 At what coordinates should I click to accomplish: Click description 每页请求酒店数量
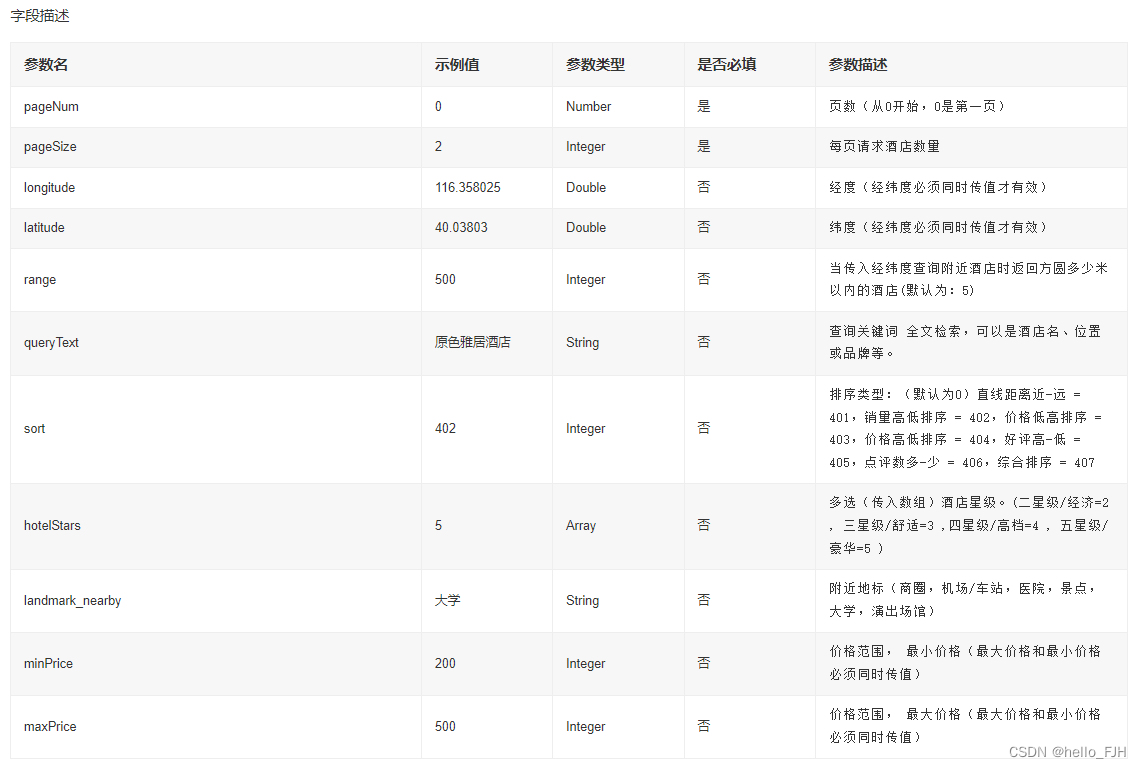(884, 146)
